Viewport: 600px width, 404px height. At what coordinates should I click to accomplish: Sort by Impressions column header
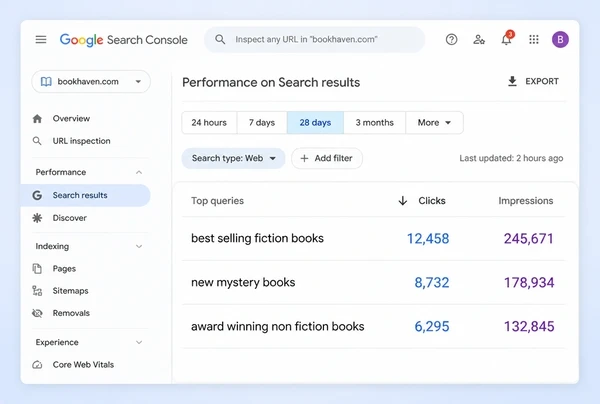tap(526, 200)
